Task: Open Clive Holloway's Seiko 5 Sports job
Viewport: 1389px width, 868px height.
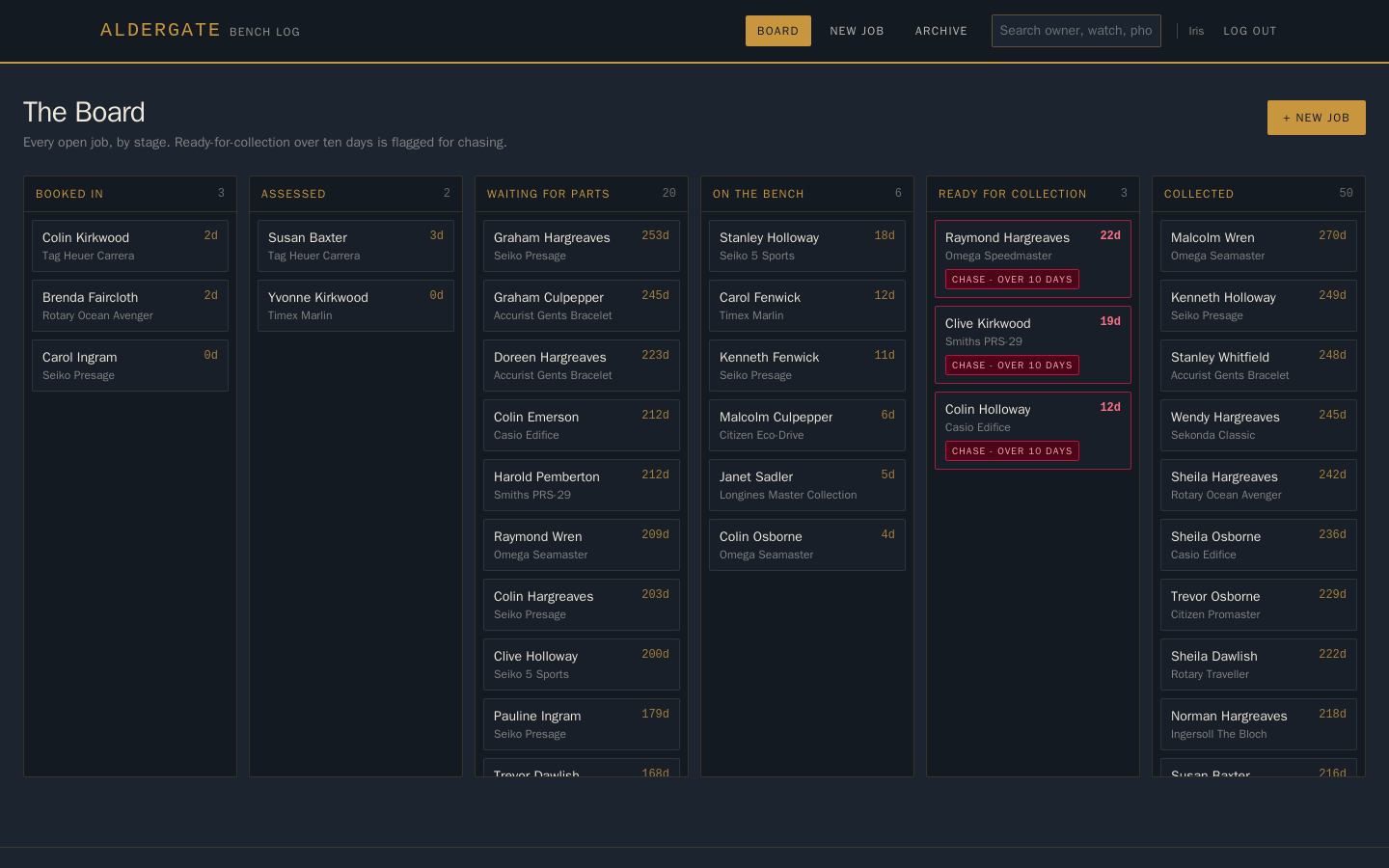Action: [x=582, y=665]
